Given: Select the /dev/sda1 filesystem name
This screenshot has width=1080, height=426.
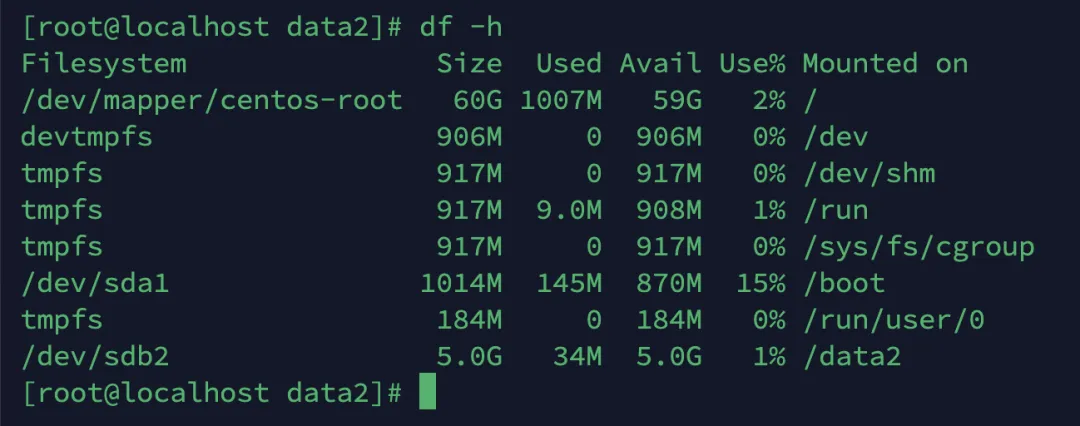Looking at the screenshot, I should pyautogui.click(x=95, y=283).
